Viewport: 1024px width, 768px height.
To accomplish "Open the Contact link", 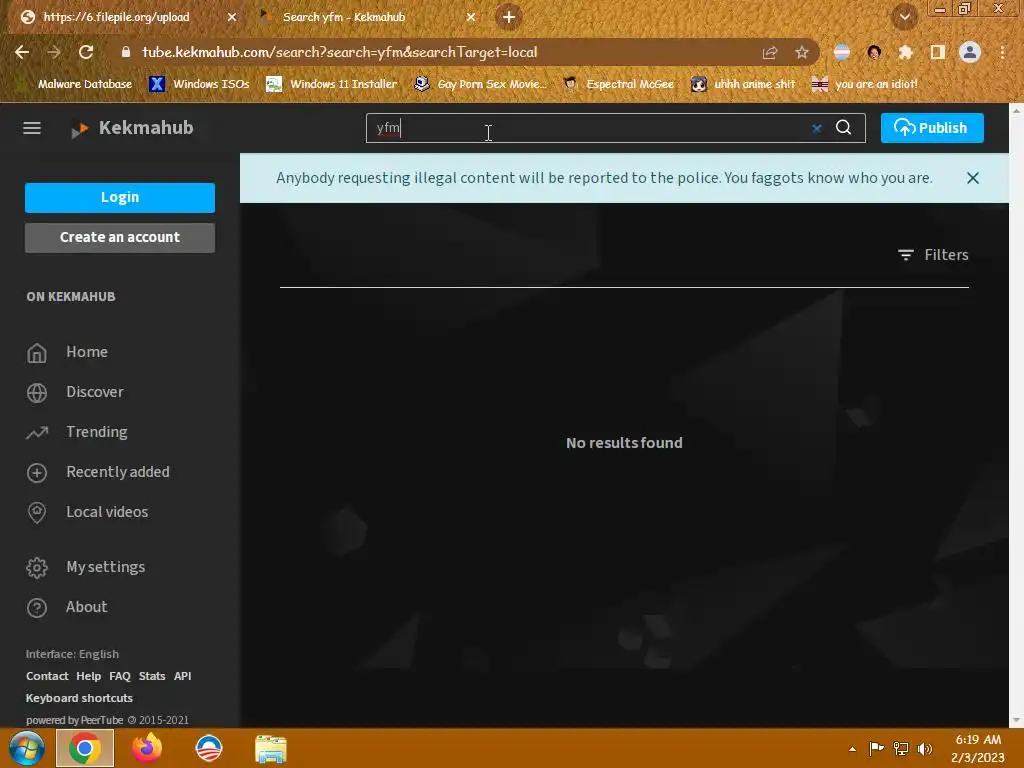I will point(47,676).
